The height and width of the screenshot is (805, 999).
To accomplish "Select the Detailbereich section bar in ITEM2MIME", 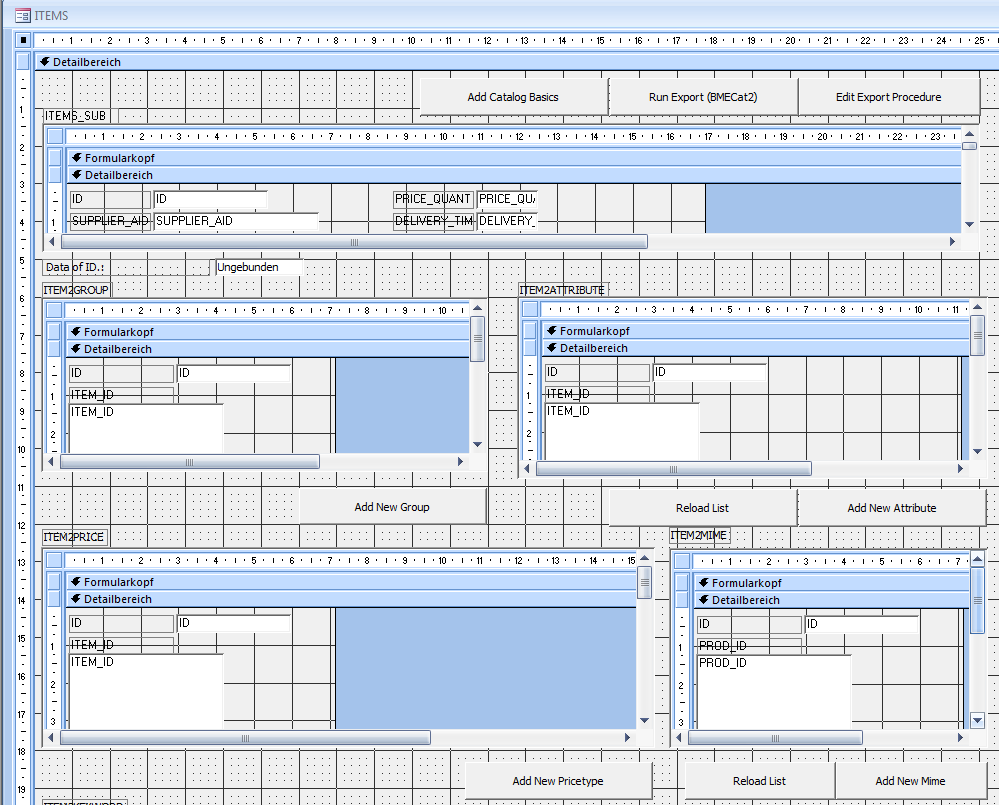I will click(x=830, y=600).
